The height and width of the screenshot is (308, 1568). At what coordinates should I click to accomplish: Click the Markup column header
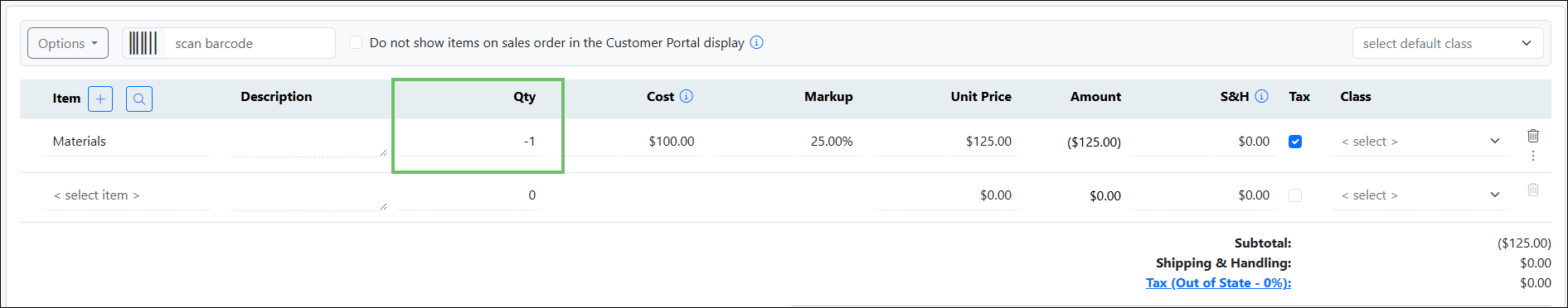(828, 97)
